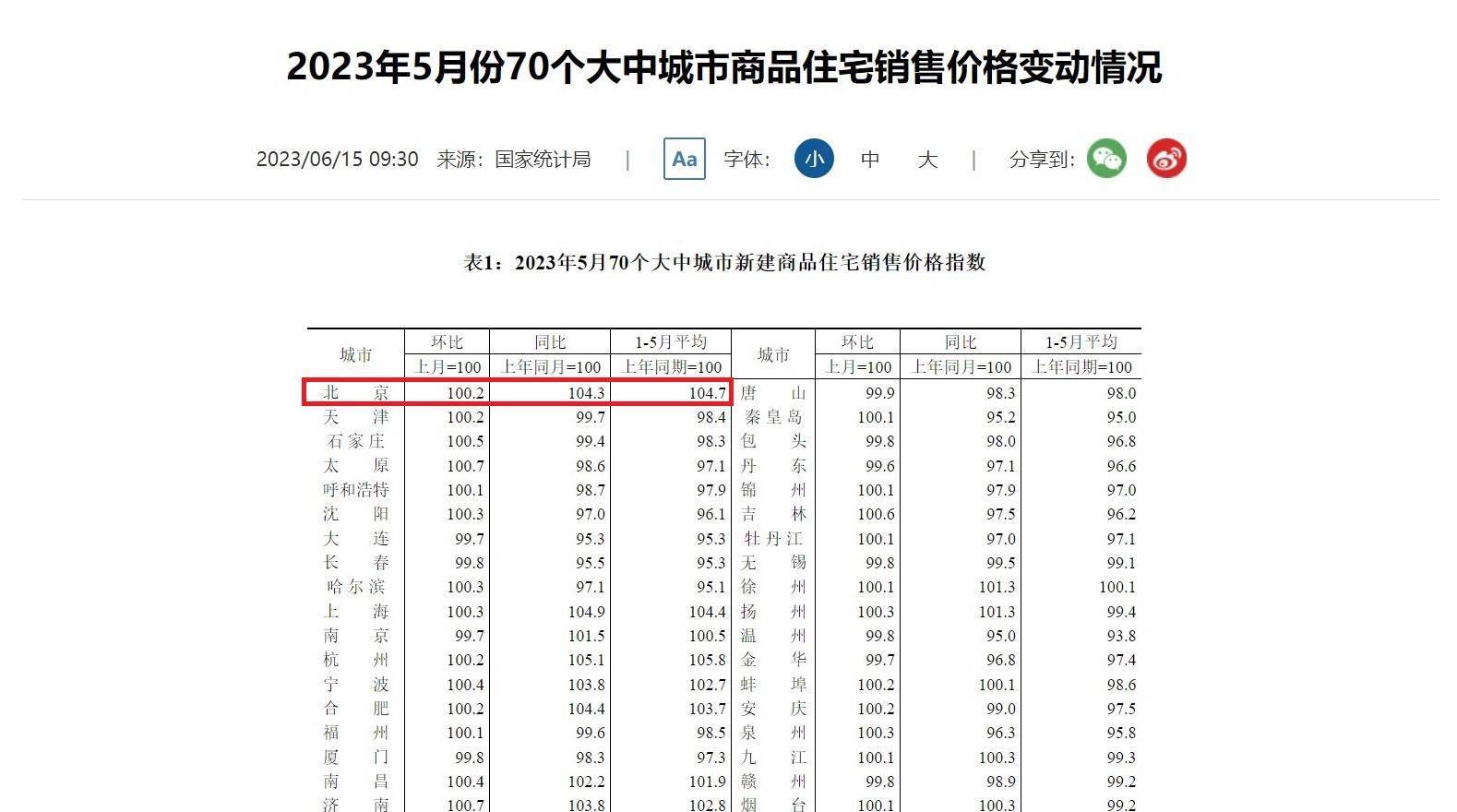The height and width of the screenshot is (812, 1457).
Task: Select the 温州 city cell
Action: 773,636
